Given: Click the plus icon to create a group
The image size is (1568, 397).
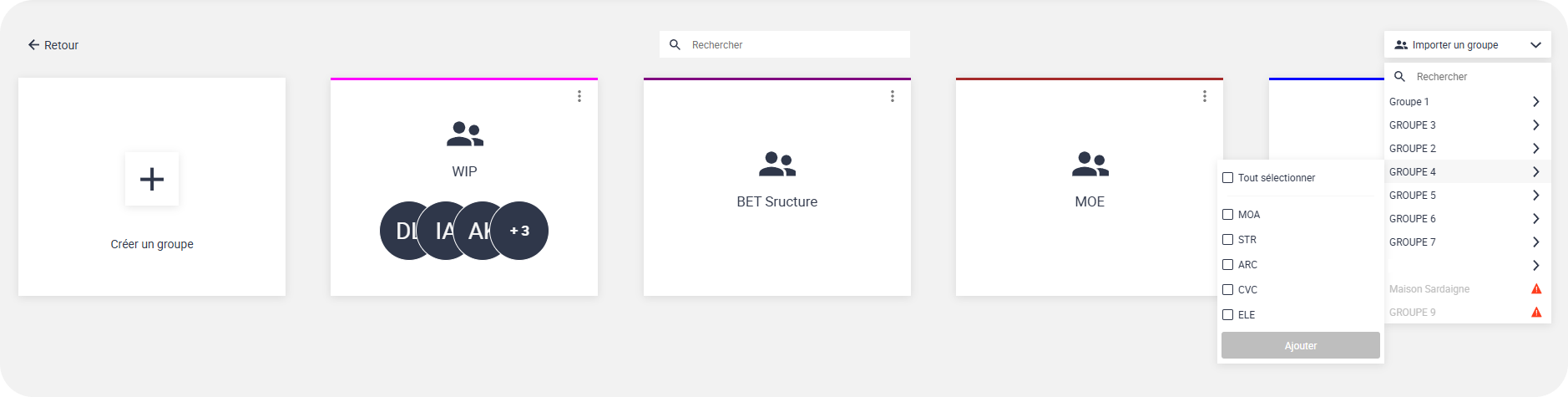Looking at the screenshot, I should [x=152, y=179].
